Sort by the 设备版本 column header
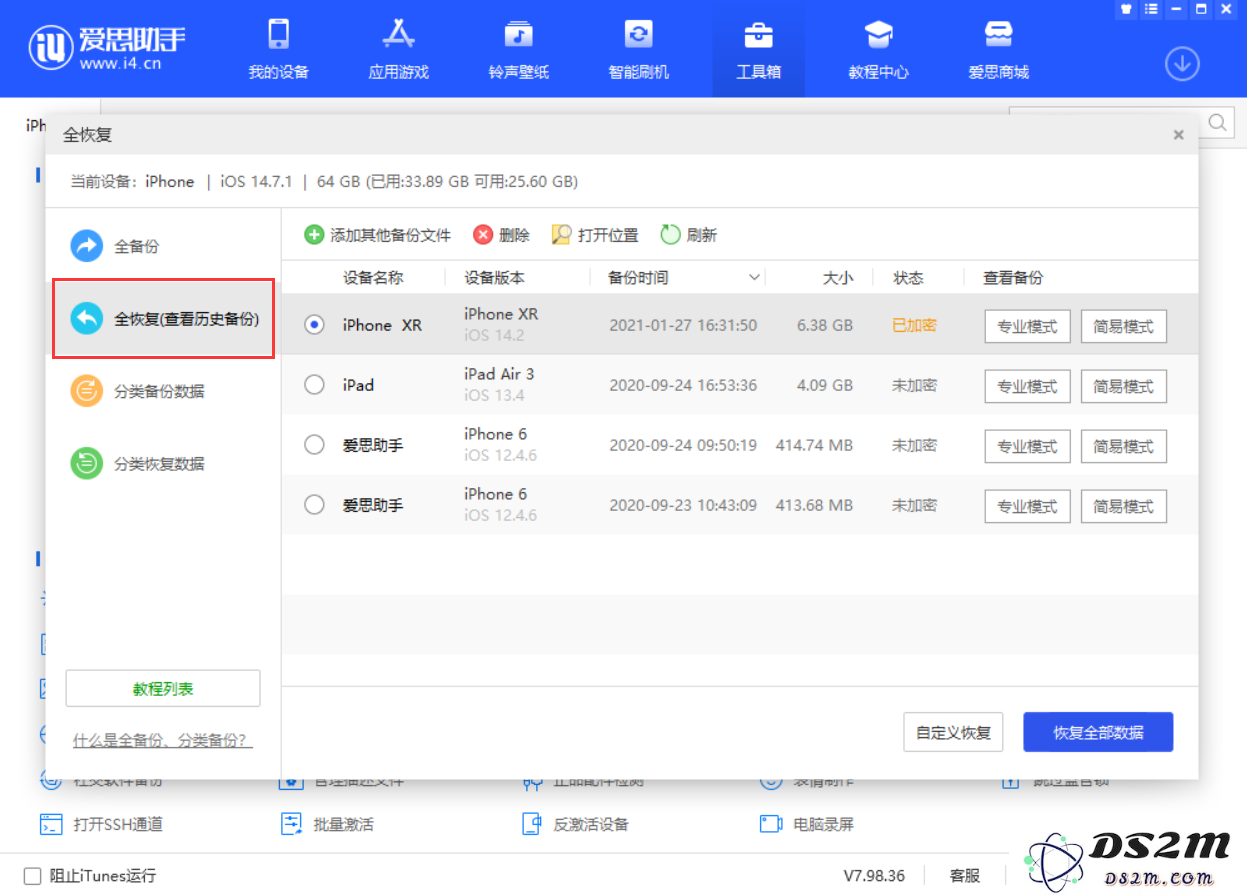The image size is (1247, 896). [494, 278]
